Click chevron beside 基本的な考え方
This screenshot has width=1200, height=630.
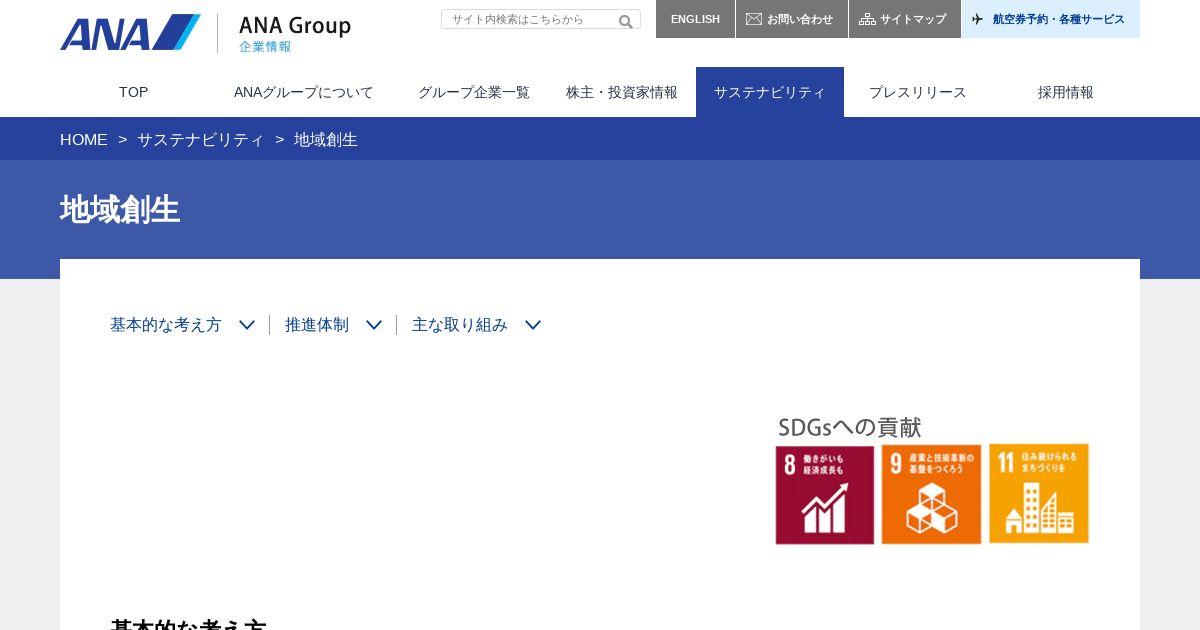[247, 325]
